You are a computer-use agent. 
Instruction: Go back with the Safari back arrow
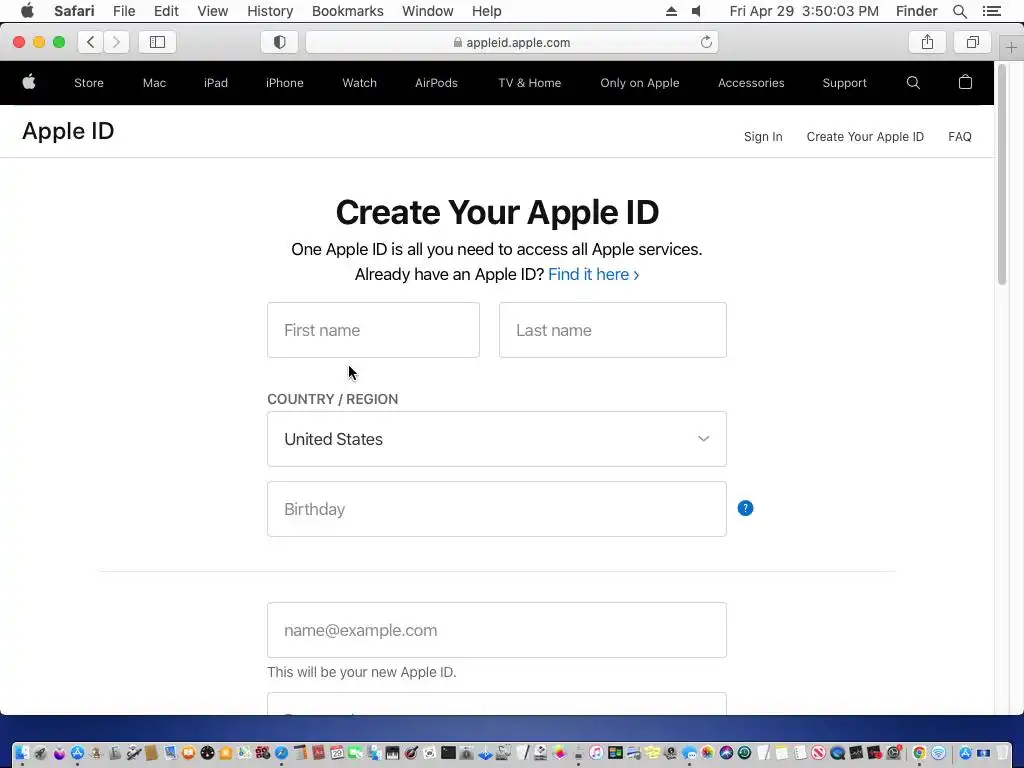(x=91, y=42)
